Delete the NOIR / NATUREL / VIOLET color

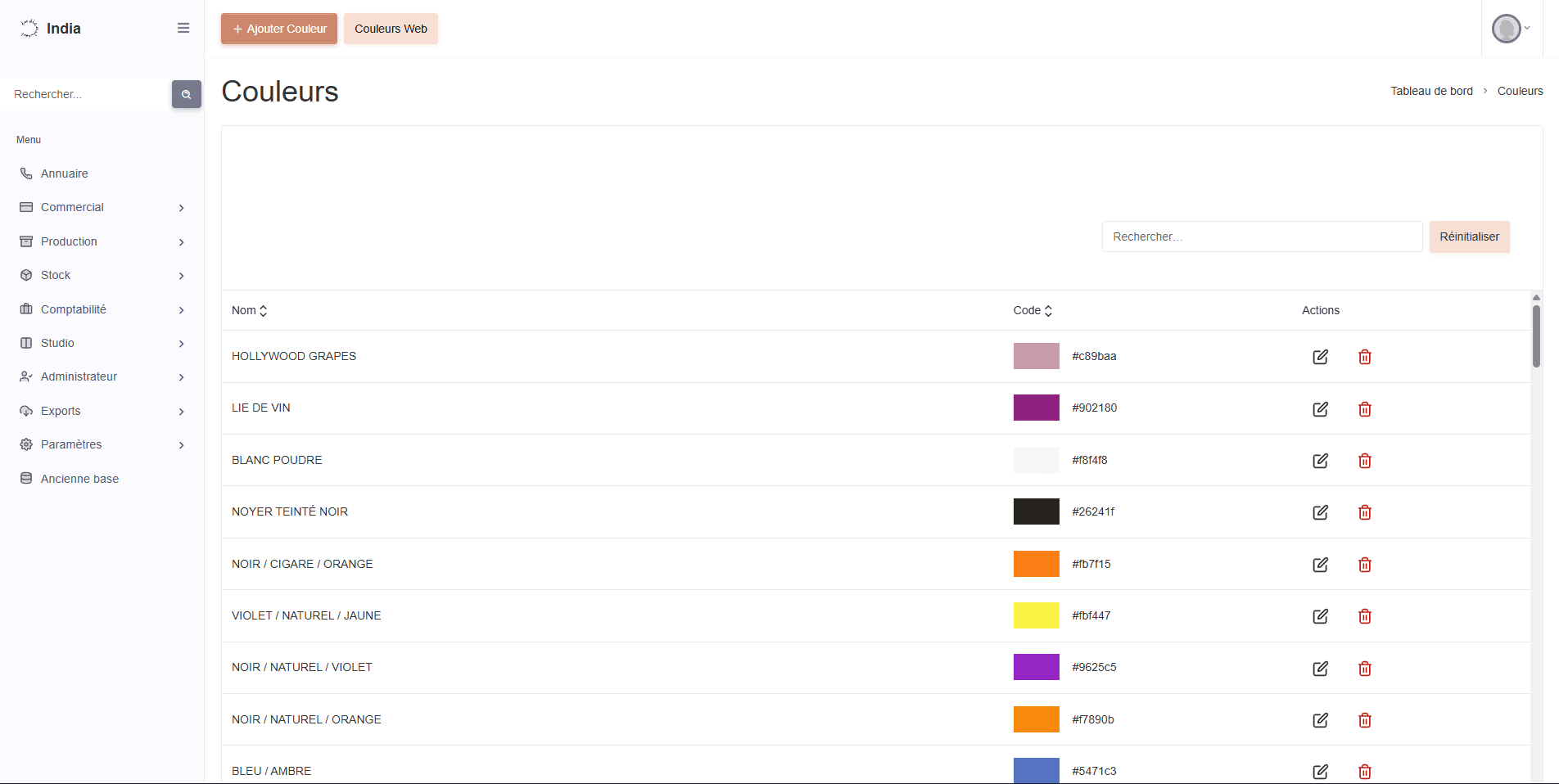tap(1365, 669)
